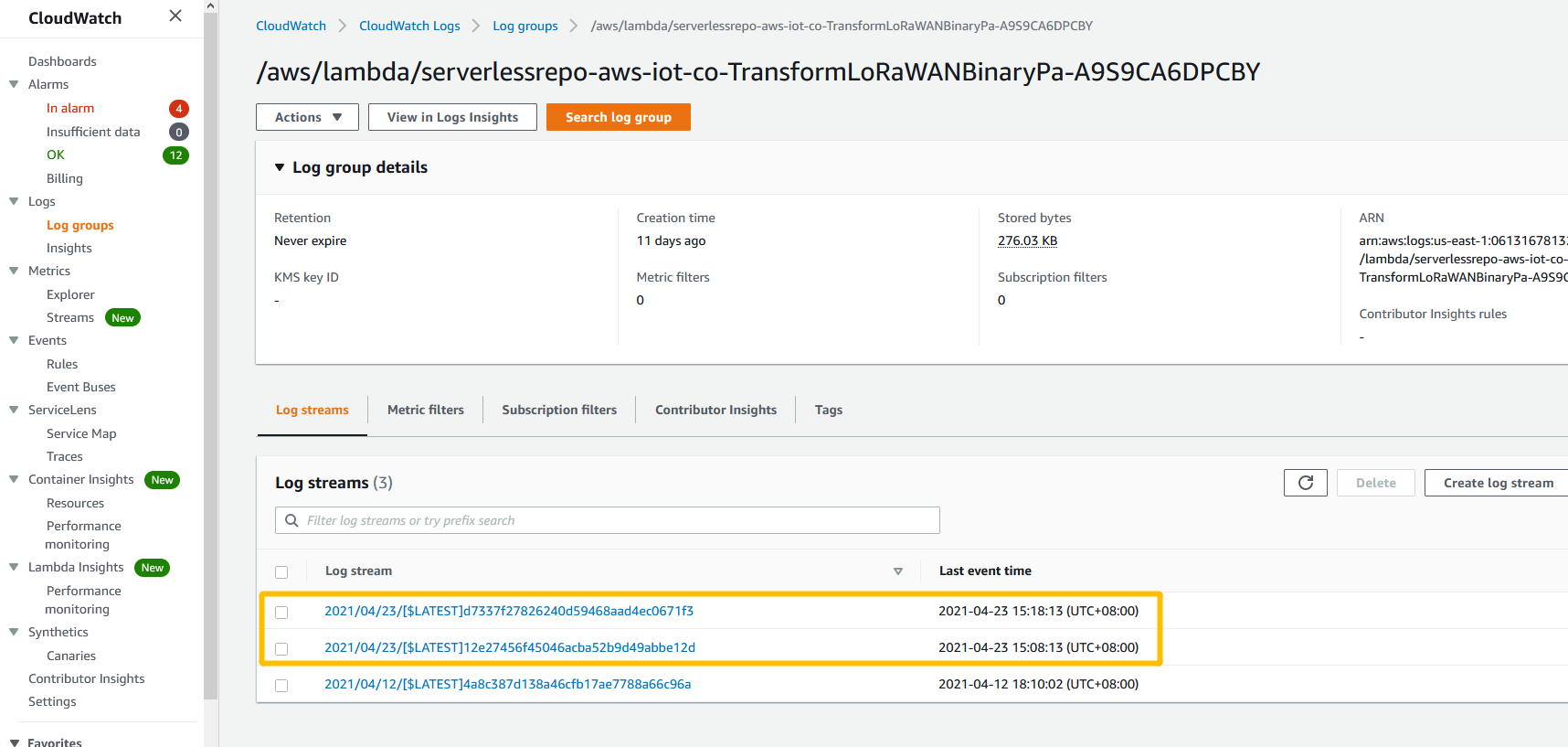Screen dimensions: 1568x747
Task: Click the Delete button
Action: (x=1376, y=483)
